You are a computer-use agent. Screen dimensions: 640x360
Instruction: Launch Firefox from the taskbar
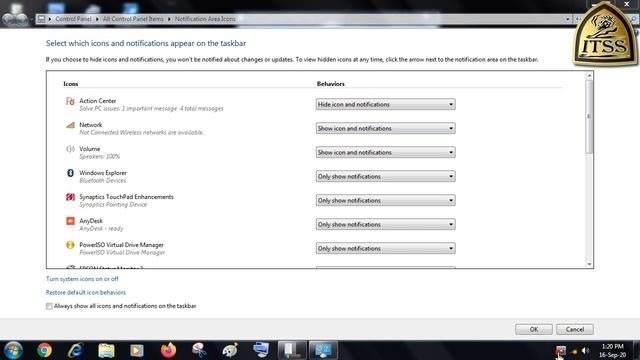pyautogui.click(x=168, y=350)
